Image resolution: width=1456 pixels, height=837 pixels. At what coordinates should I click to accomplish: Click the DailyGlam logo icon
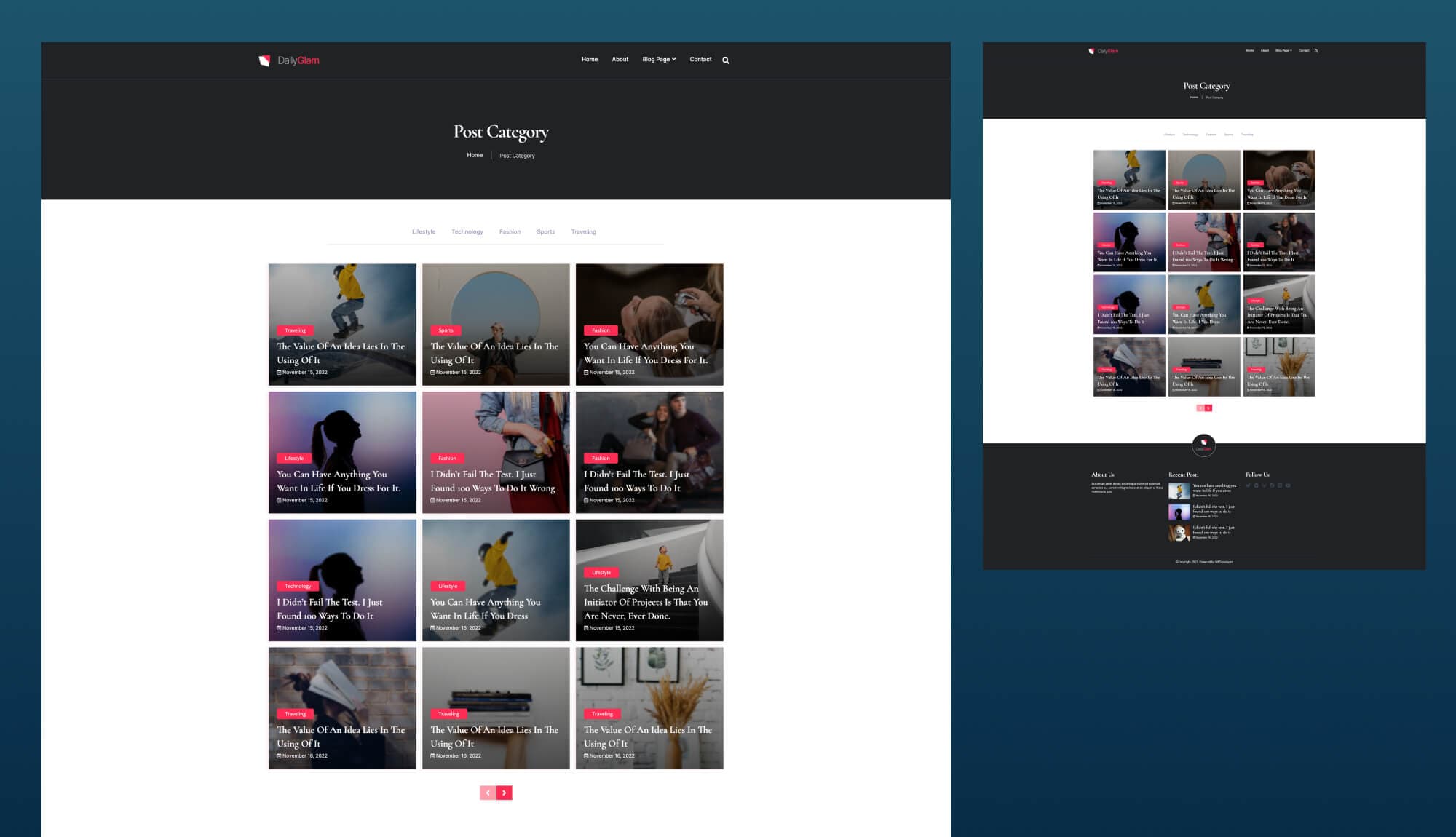point(264,60)
